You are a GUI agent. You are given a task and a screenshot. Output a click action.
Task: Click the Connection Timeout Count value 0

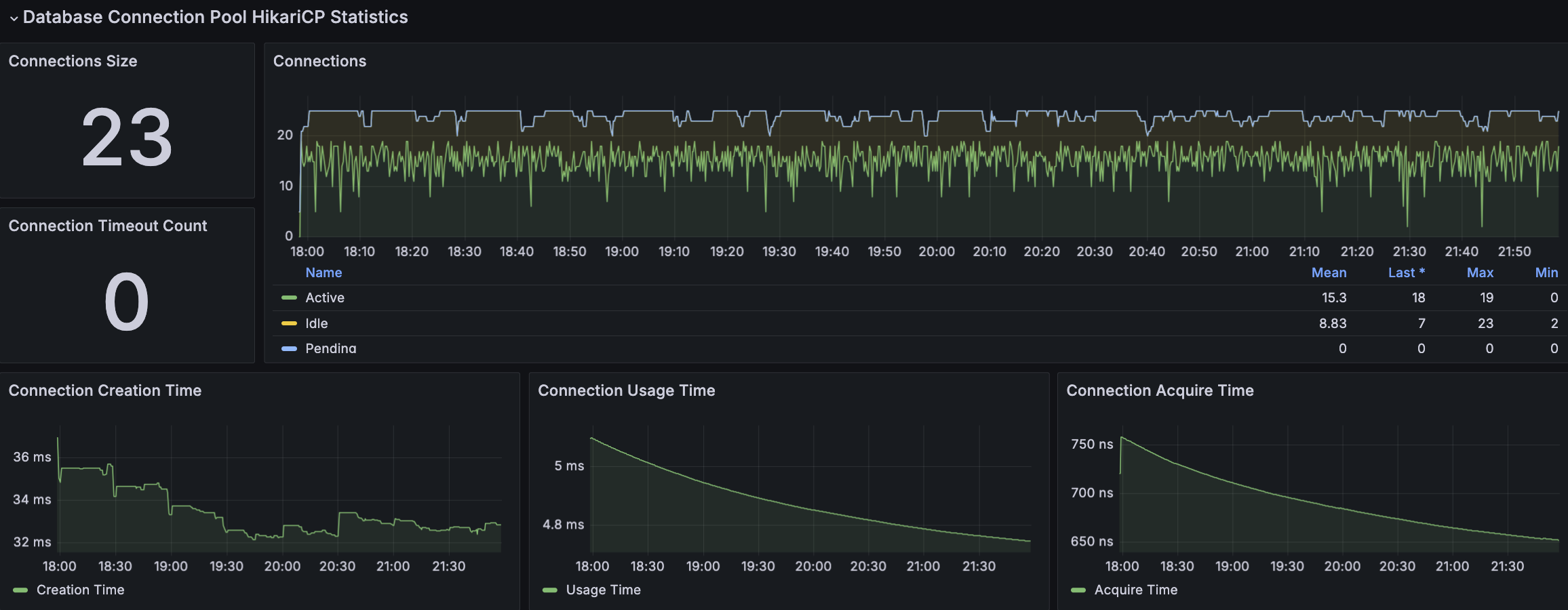coord(127,302)
